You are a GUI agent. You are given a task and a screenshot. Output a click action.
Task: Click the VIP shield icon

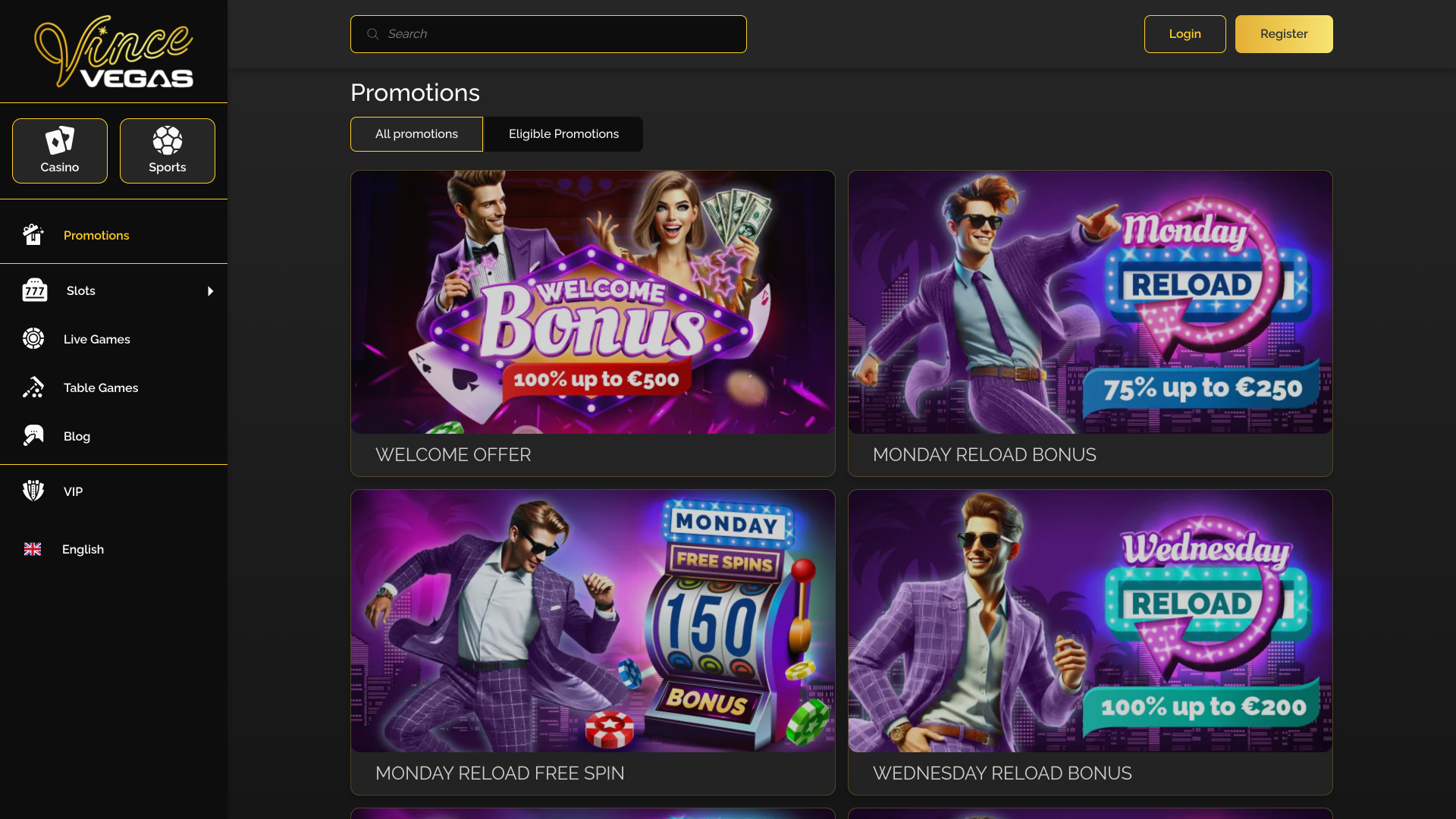(33, 491)
